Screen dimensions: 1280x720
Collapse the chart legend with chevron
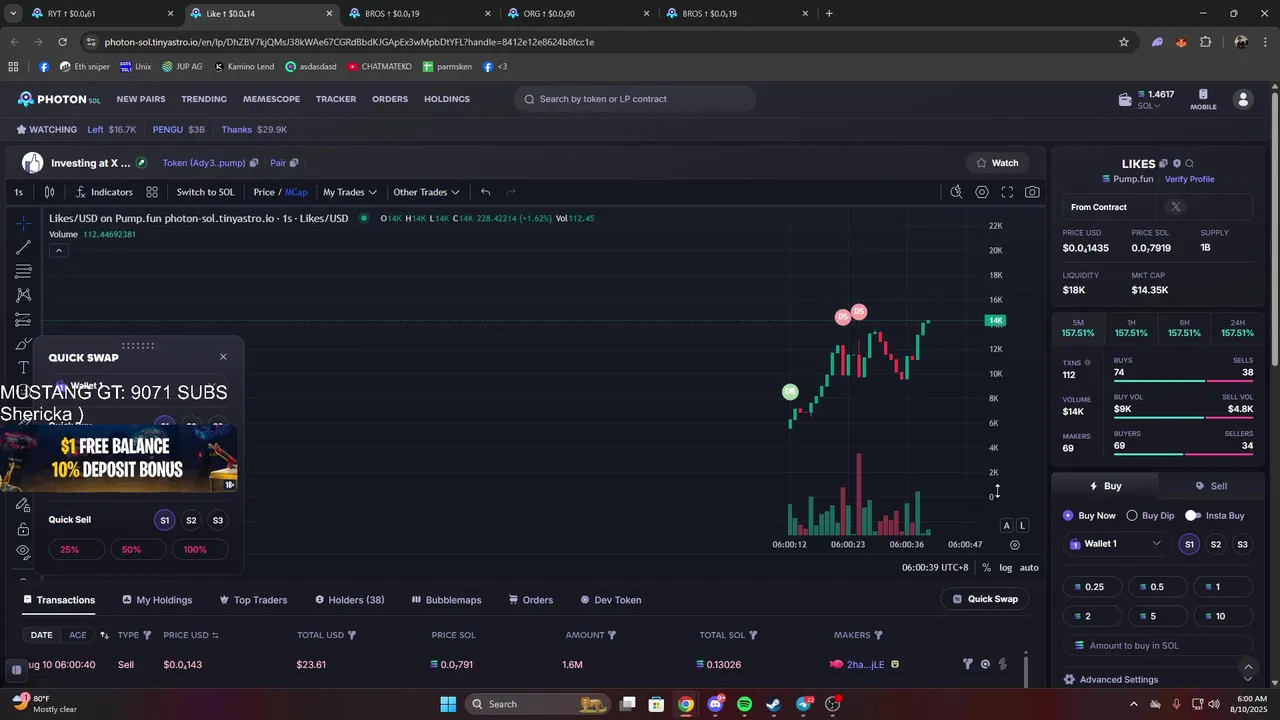(59, 250)
